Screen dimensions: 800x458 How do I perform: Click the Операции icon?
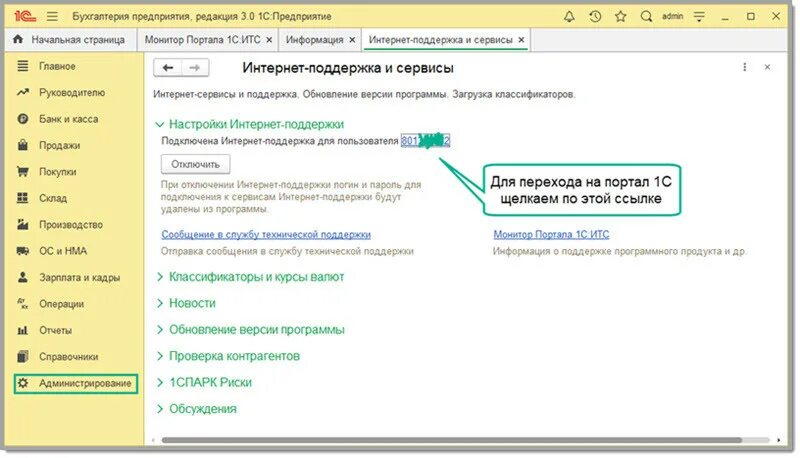point(22,303)
